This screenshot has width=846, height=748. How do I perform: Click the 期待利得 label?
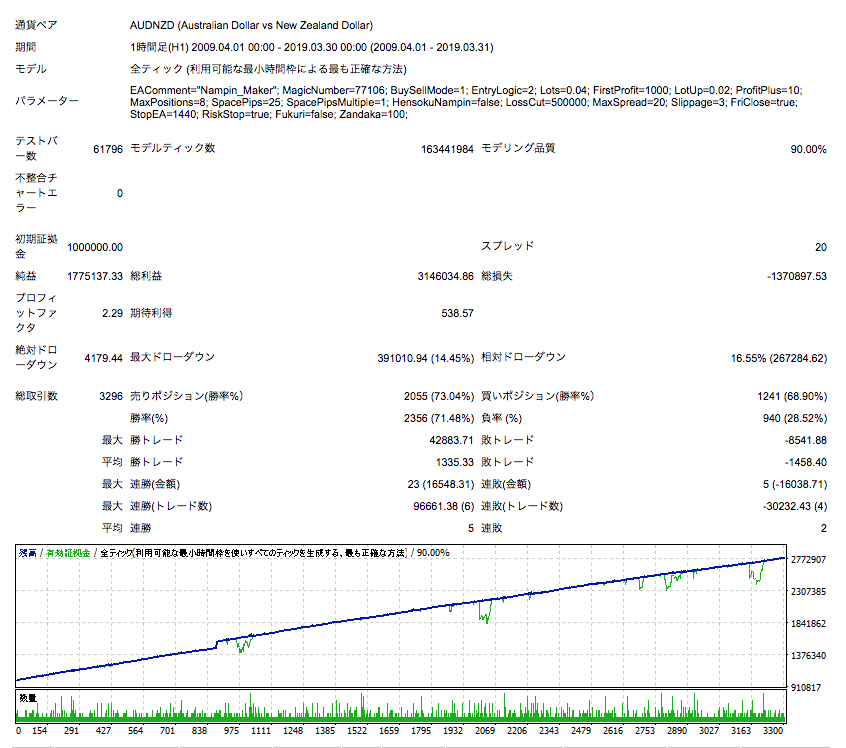[151, 313]
